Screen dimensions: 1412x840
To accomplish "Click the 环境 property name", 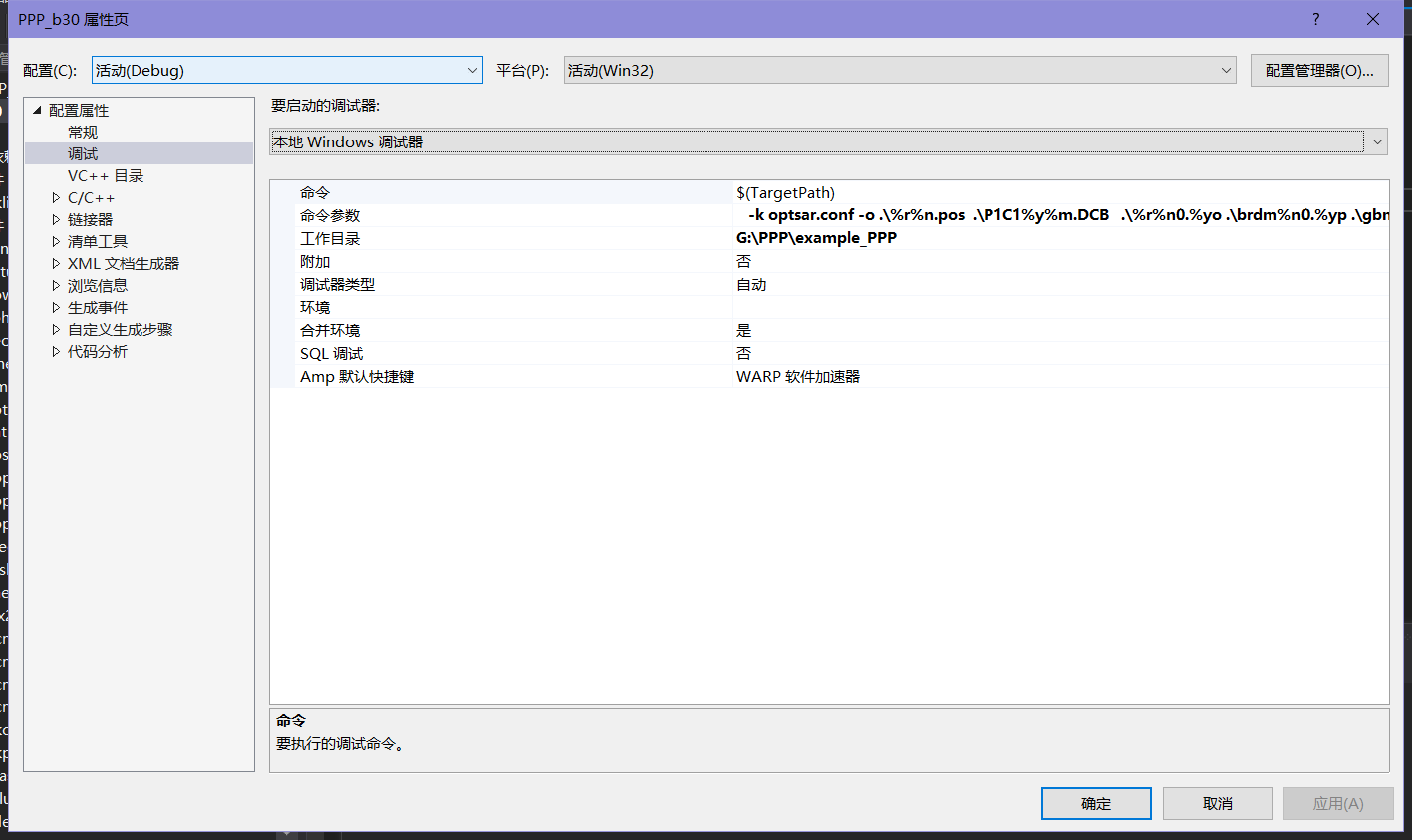I will 315,307.
